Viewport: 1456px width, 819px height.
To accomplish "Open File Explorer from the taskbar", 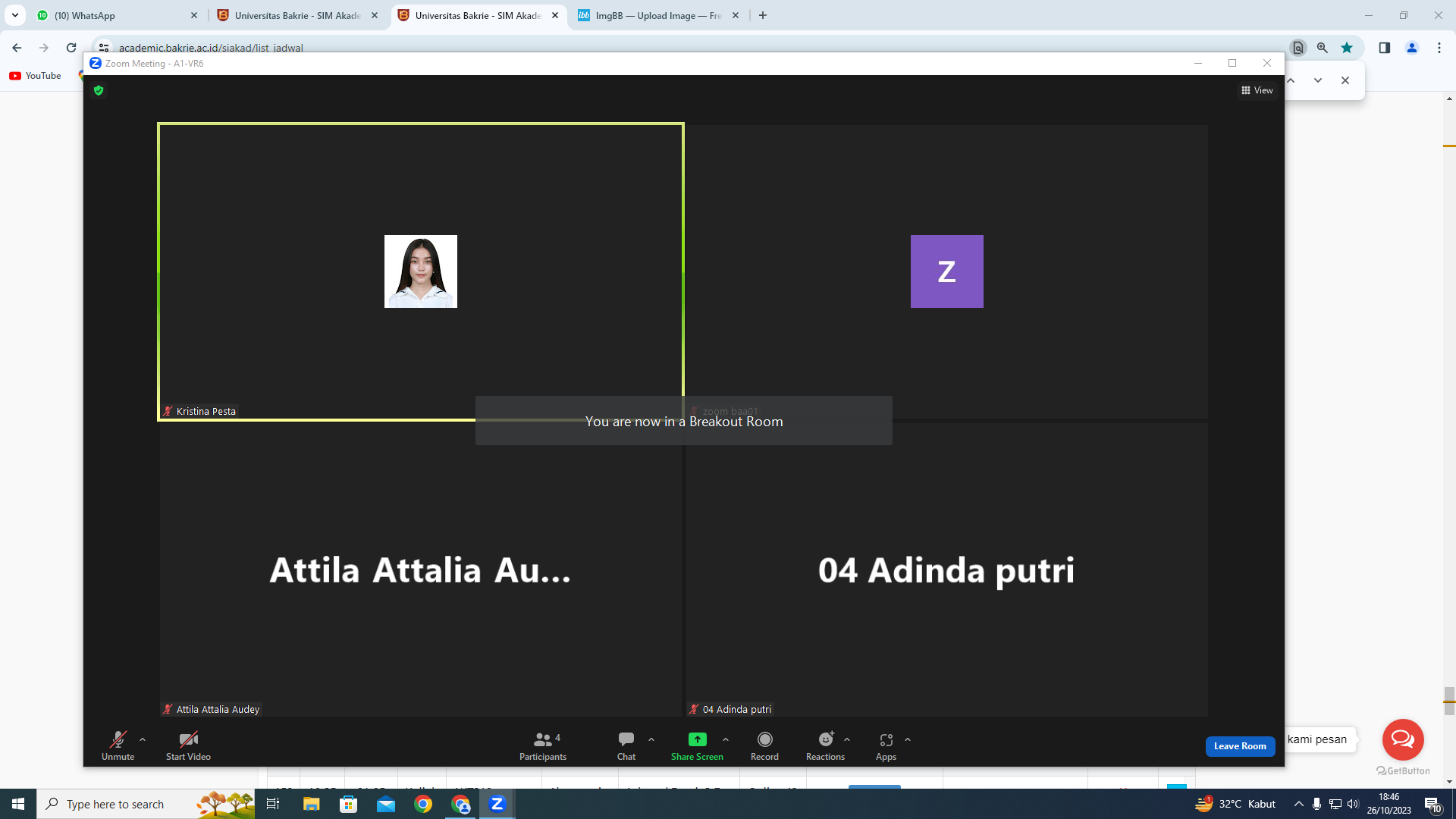I will [311, 804].
